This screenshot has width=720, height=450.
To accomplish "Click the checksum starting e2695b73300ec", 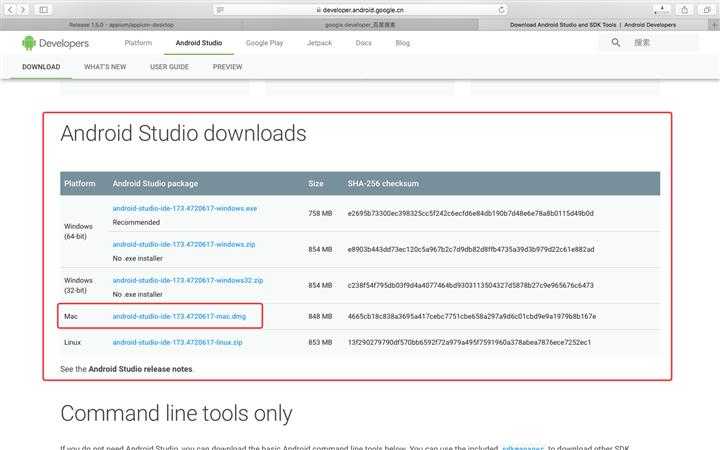I will coord(470,213).
